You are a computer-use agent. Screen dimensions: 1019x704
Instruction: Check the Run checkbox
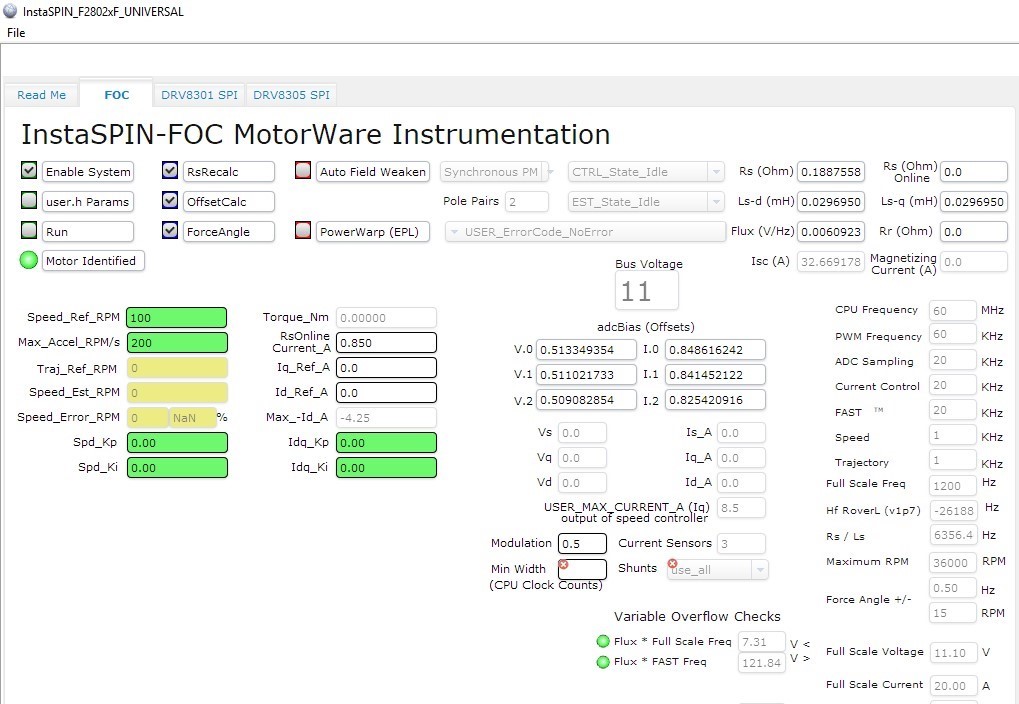click(29, 230)
